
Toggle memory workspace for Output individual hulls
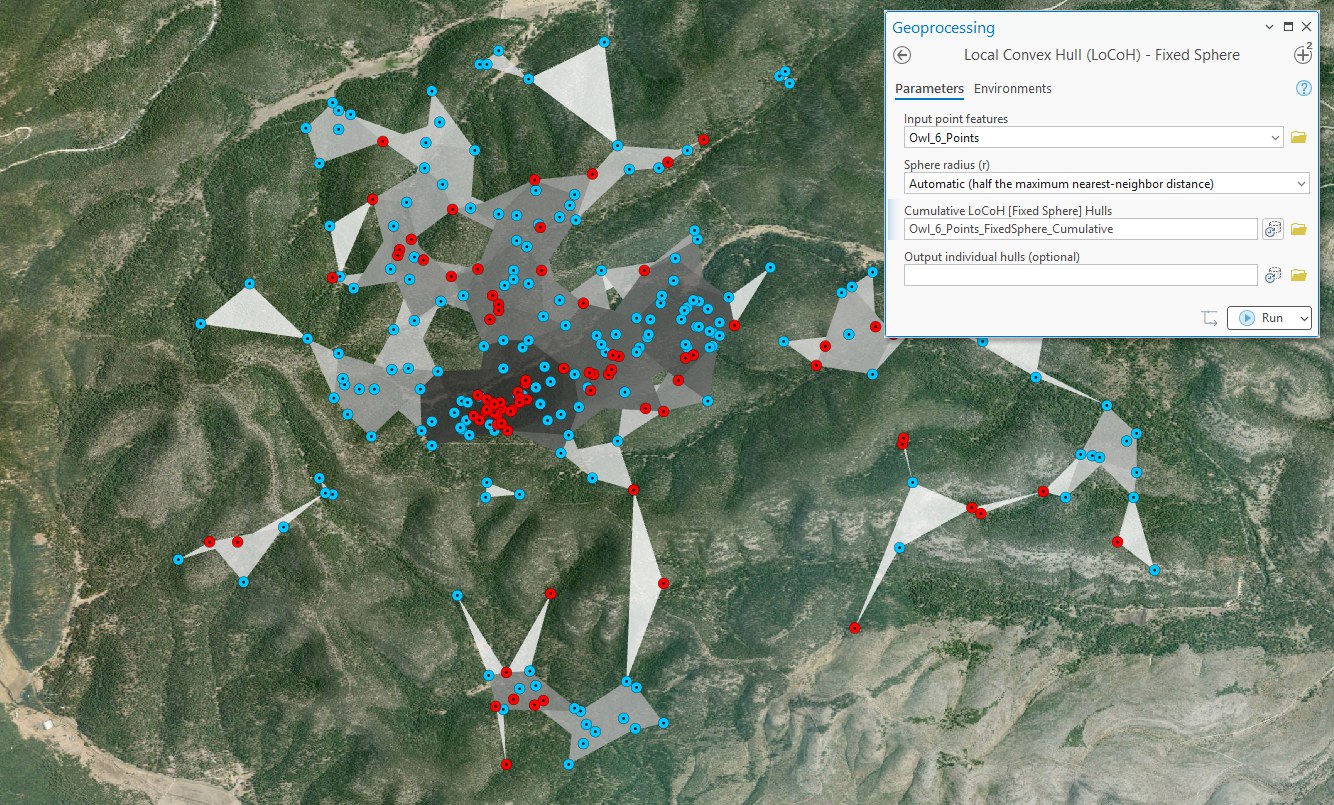point(1273,274)
